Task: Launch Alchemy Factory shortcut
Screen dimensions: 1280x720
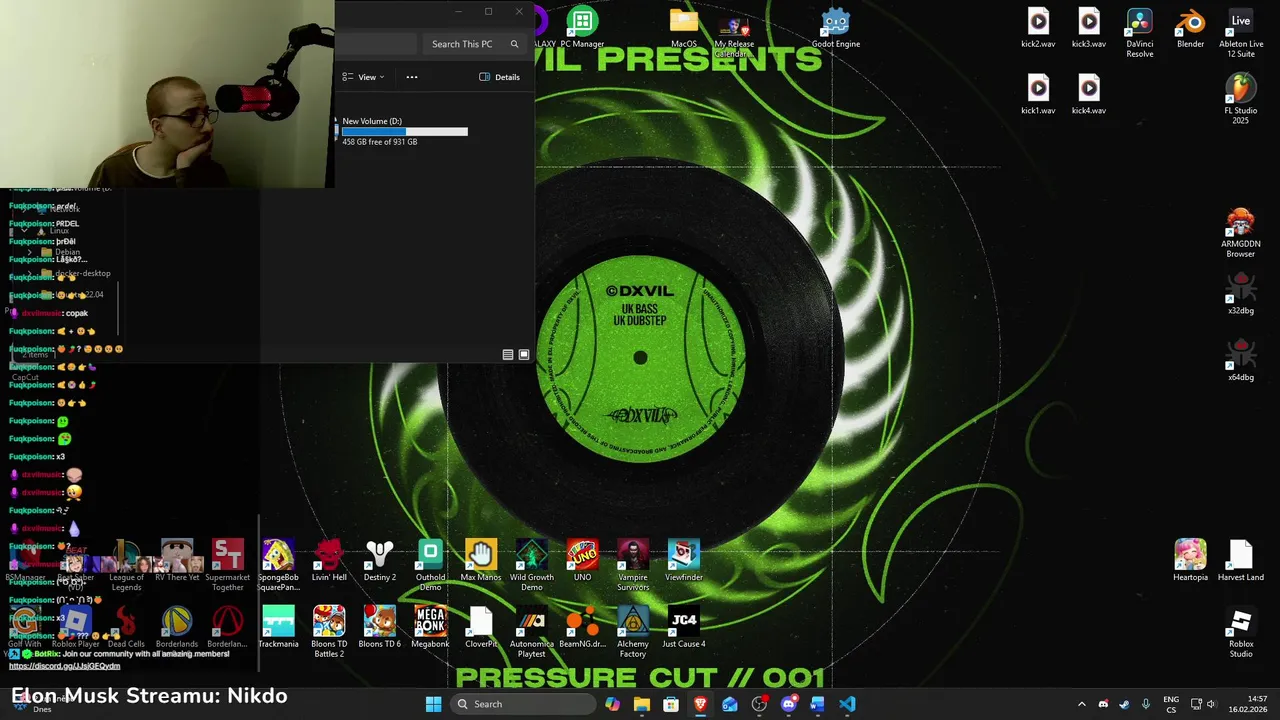Action: point(633,633)
